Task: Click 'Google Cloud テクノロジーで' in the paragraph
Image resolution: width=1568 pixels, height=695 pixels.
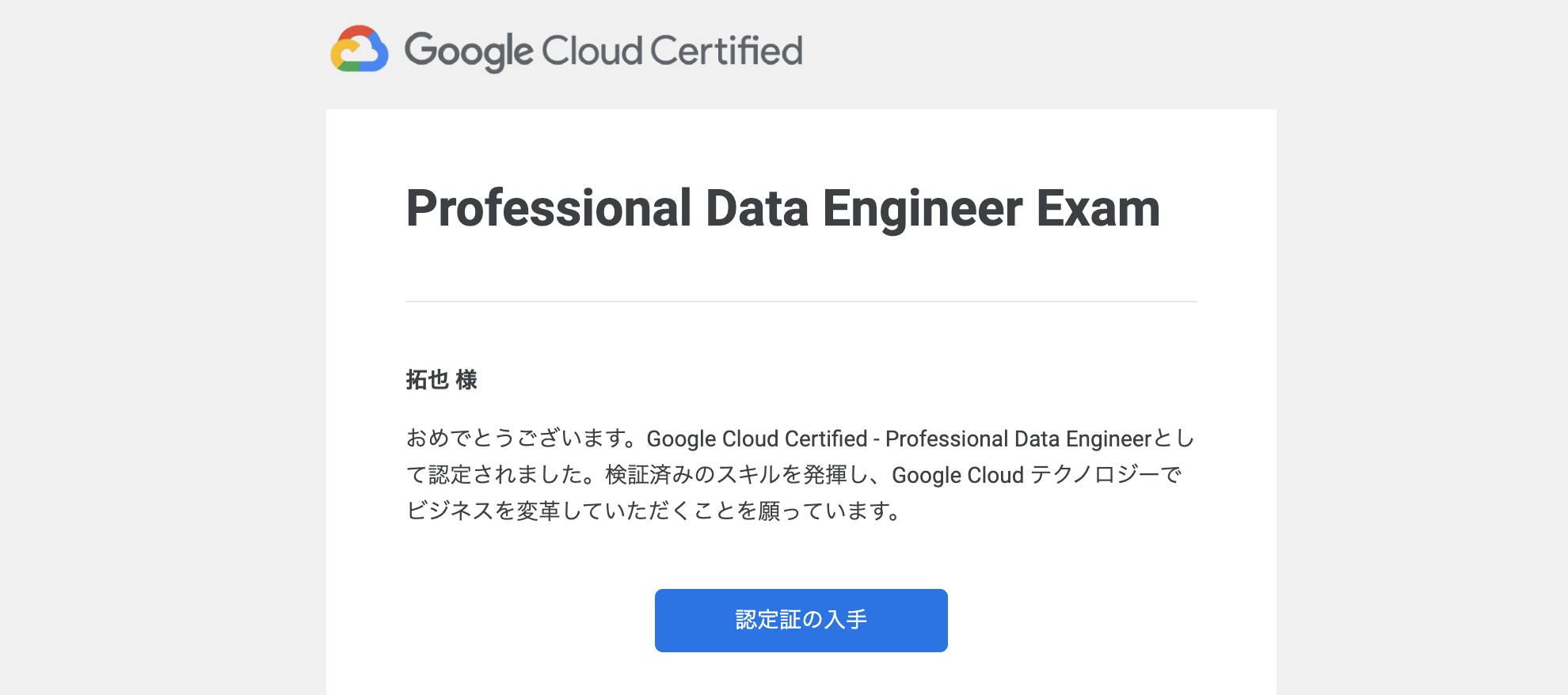Action: click(1036, 475)
